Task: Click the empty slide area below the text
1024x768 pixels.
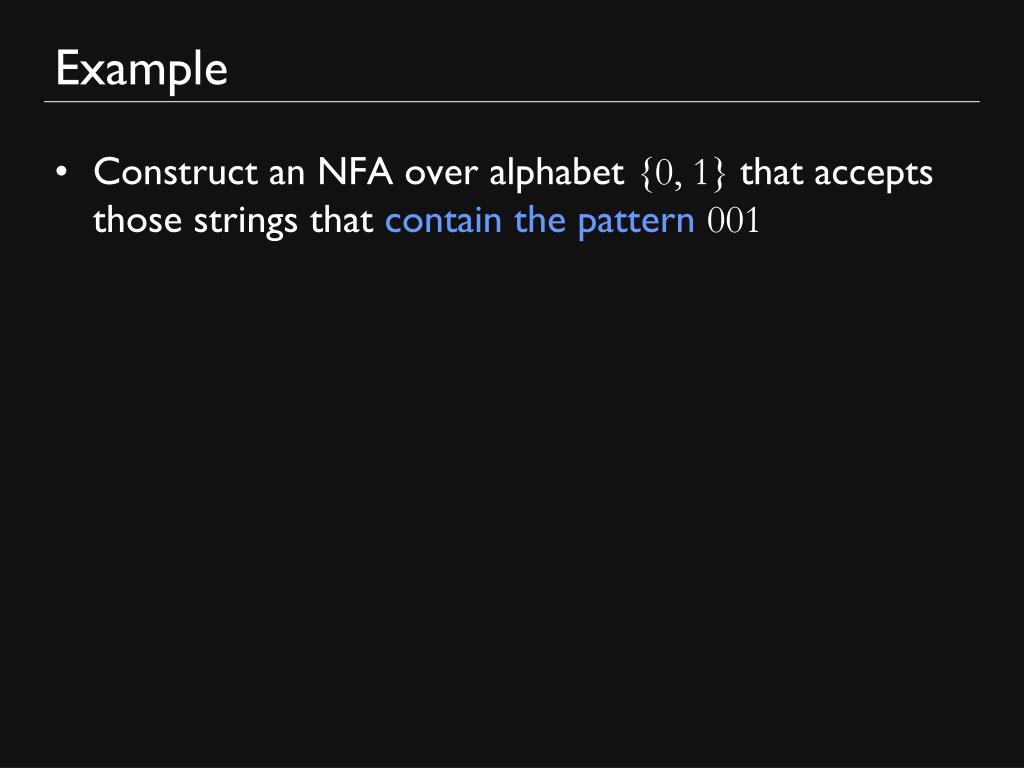Action: click(x=512, y=496)
